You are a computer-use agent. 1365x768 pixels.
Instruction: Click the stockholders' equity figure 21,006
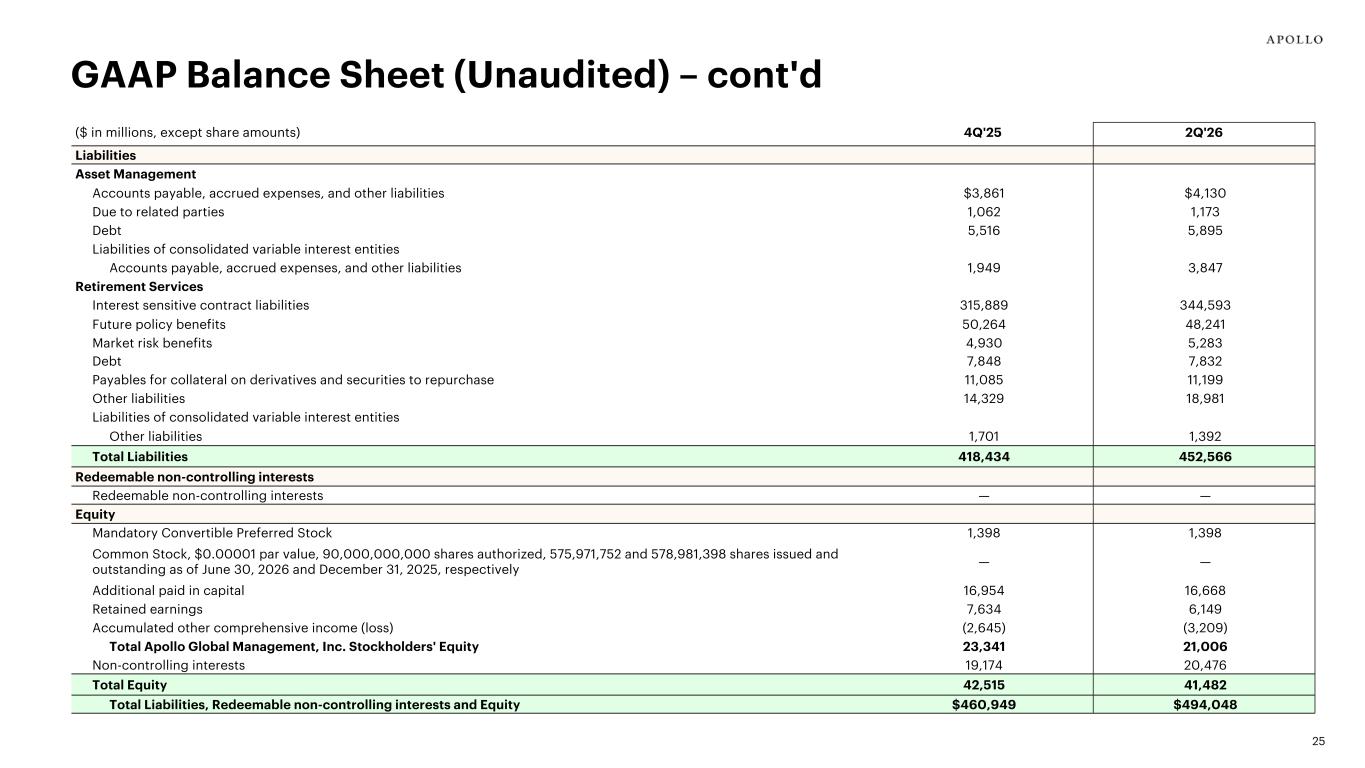point(1204,647)
